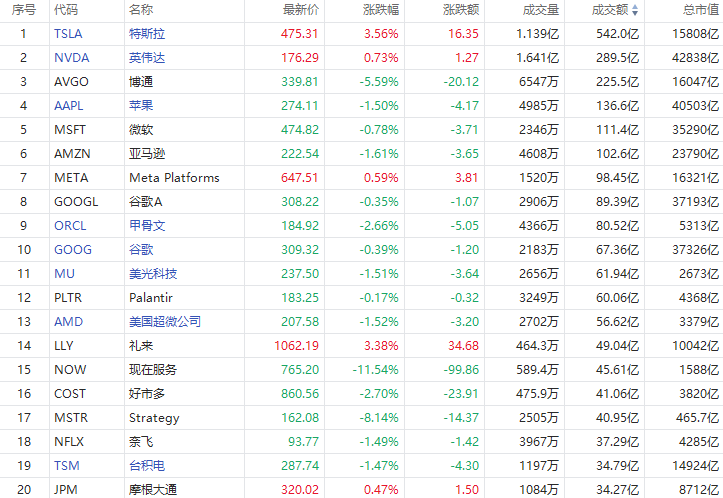Open the ORCL ticker link
This screenshot has height=498, width=723.
click(x=71, y=225)
